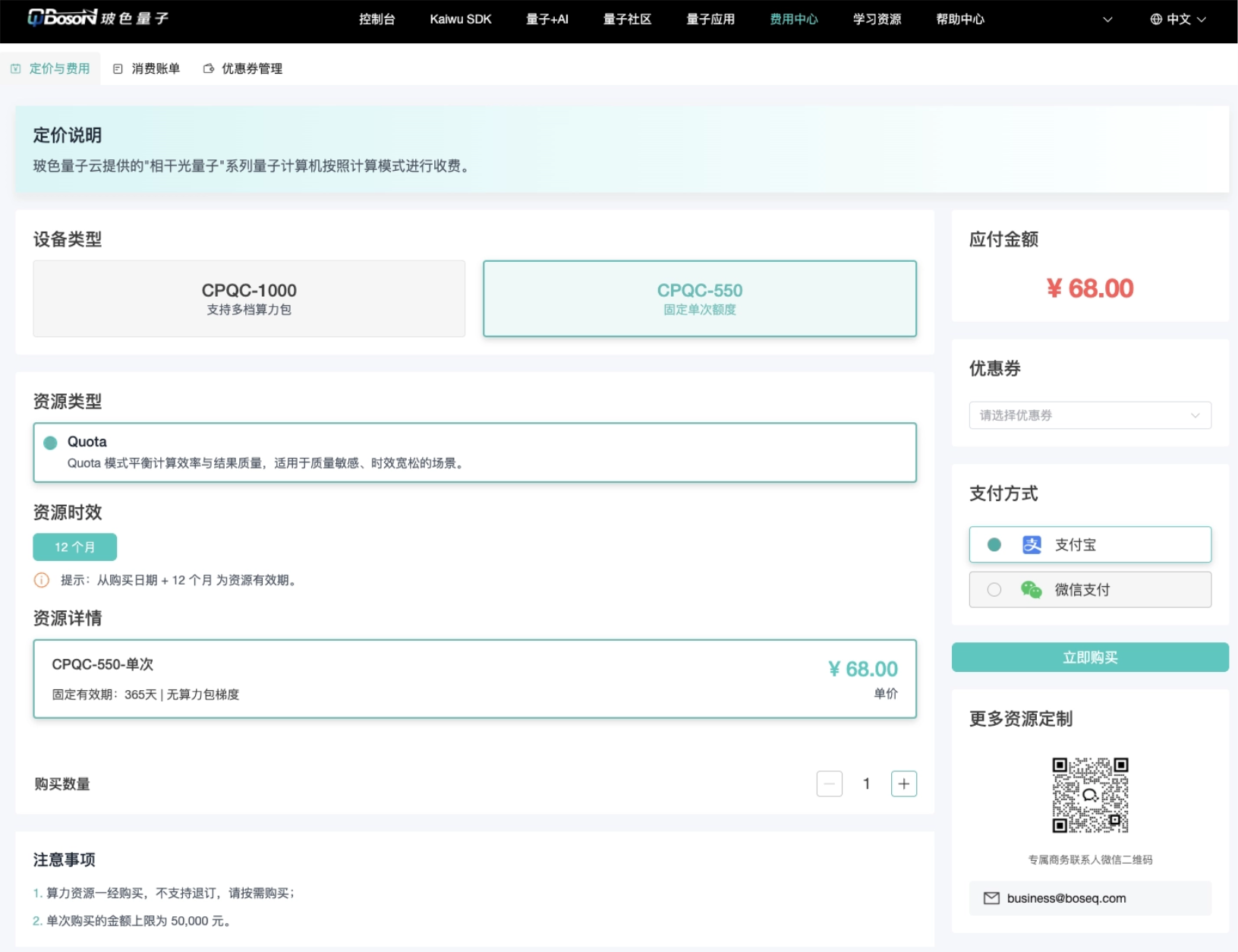
Task: Click the Bose Quantum logo
Action: click(97, 18)
